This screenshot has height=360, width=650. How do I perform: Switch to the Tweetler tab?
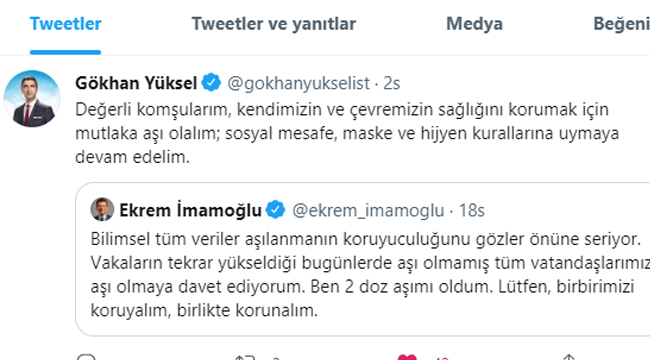65,24
